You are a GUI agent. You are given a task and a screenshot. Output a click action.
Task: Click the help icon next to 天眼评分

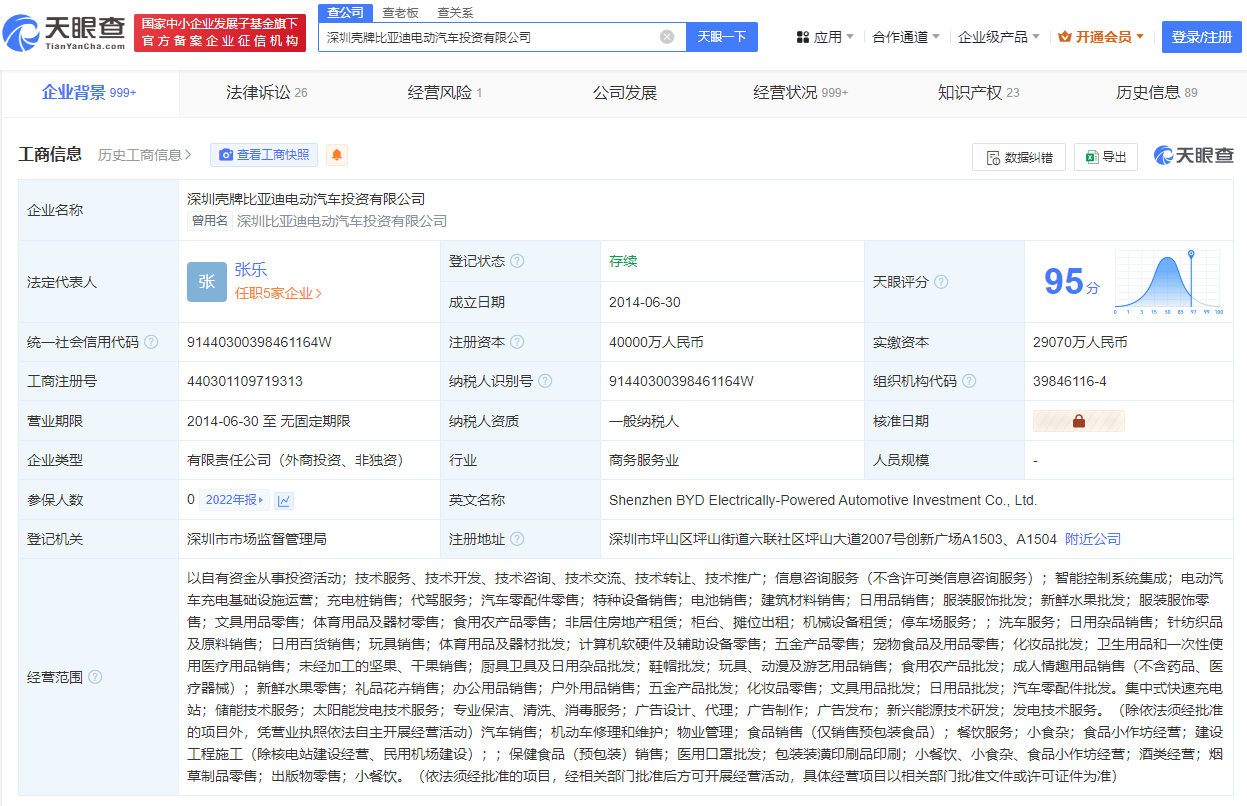pyautogui.click(x=941, y=282)
